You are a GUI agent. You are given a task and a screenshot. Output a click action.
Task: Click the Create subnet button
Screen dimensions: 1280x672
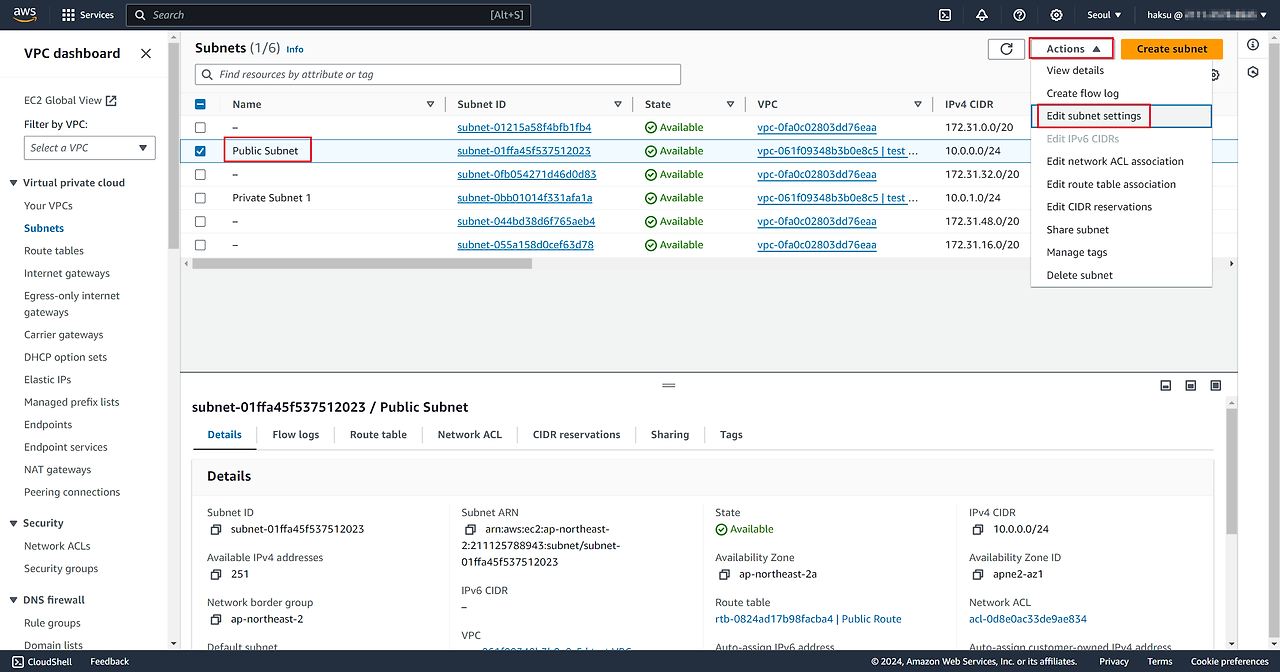pyautogui.click(x=1171, y=49)
